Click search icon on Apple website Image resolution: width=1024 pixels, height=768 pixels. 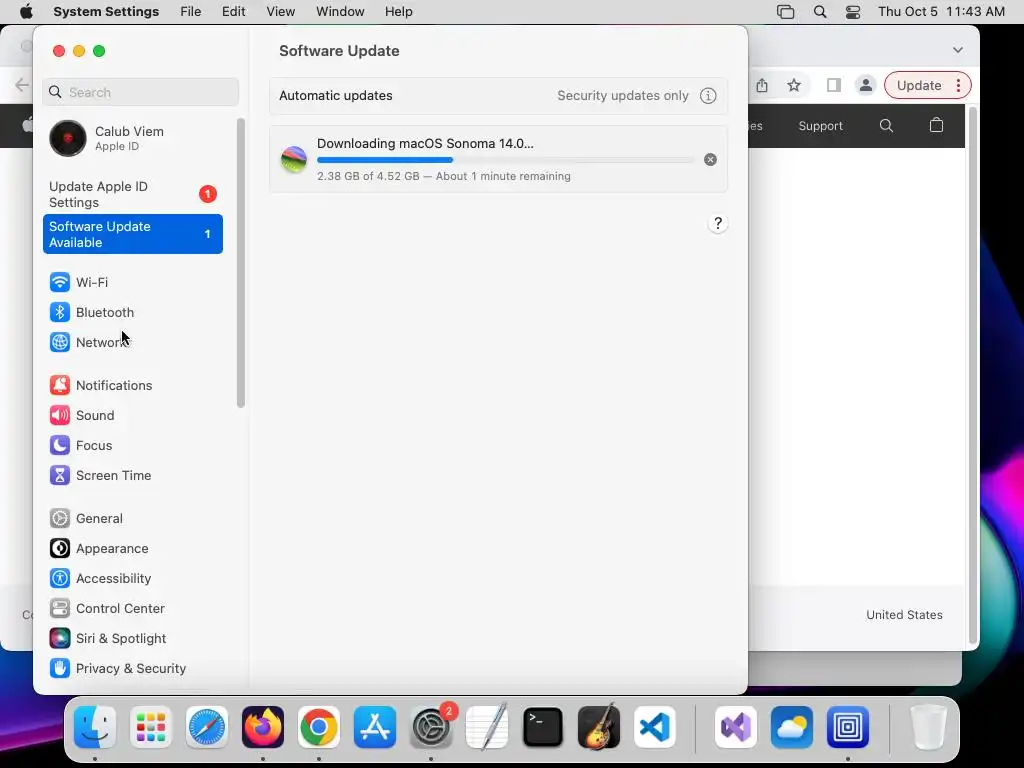click(886, 125)
